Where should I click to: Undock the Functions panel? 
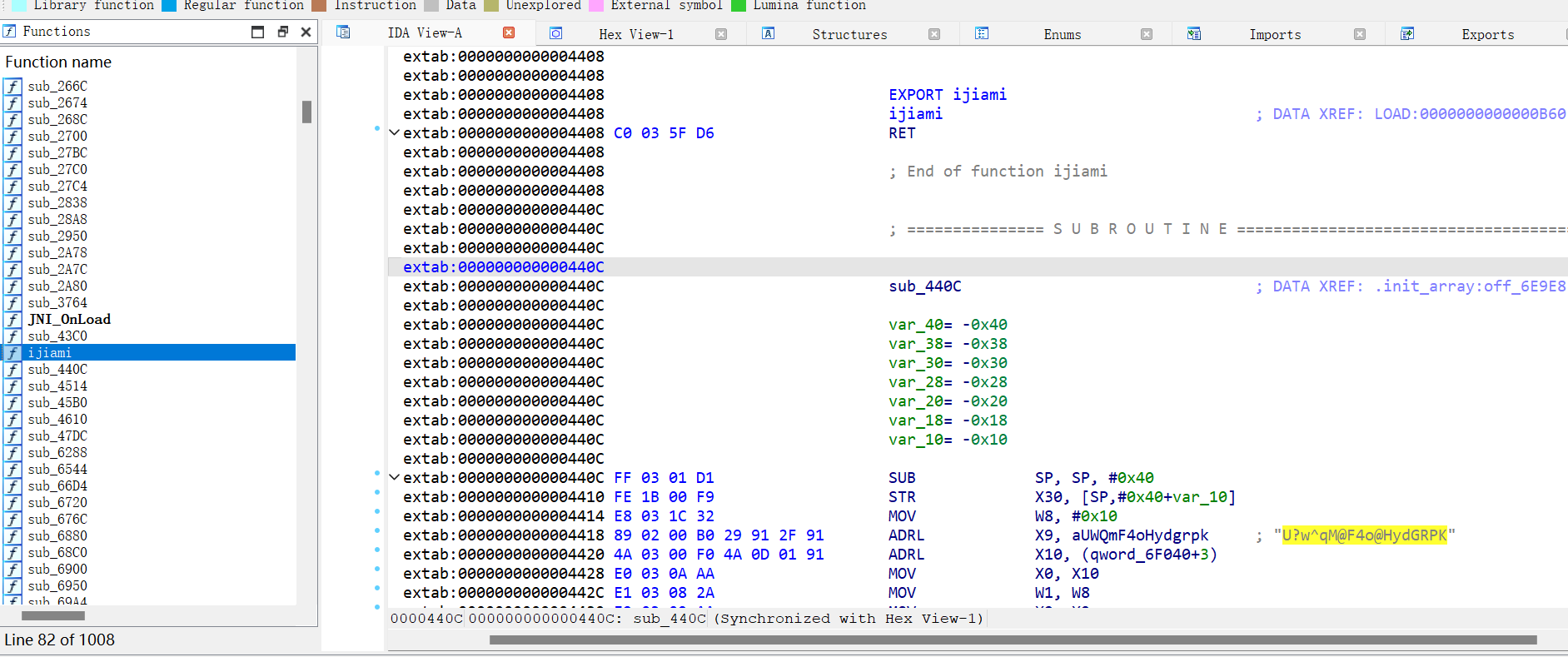283,32
